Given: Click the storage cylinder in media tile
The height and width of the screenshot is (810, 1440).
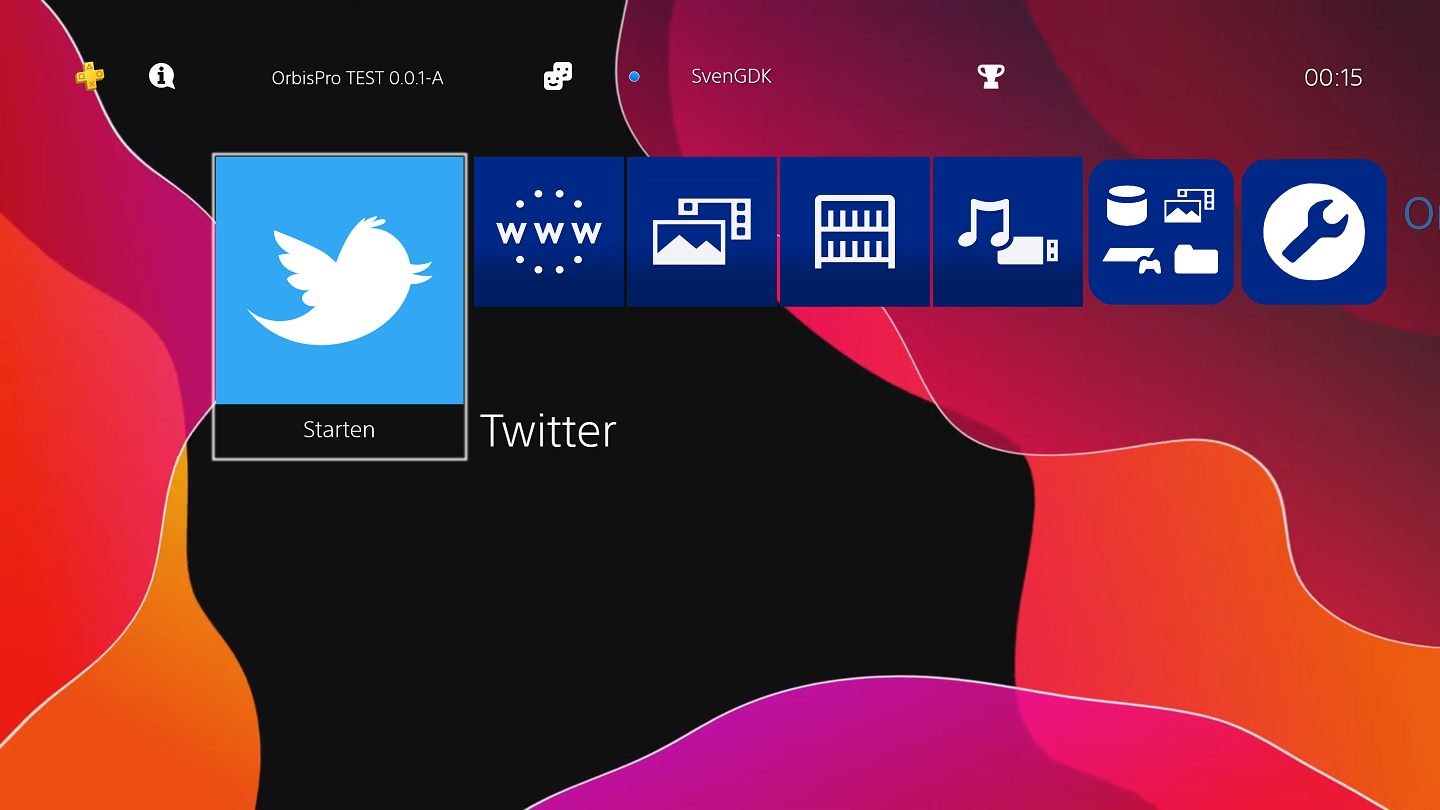Looking at the screenshot, I should [1127, 205].
